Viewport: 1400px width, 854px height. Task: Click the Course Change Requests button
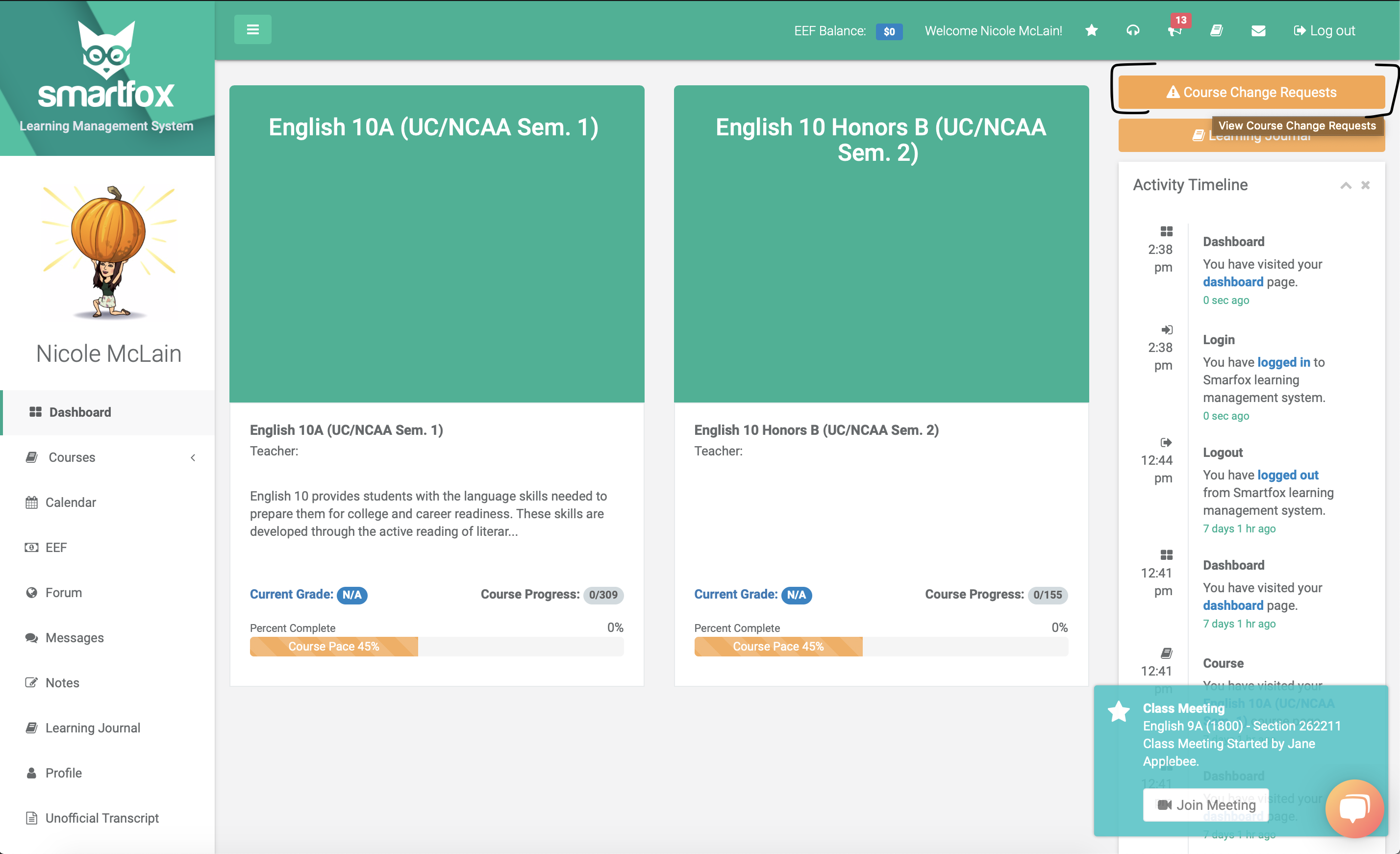coord(1251,92)
